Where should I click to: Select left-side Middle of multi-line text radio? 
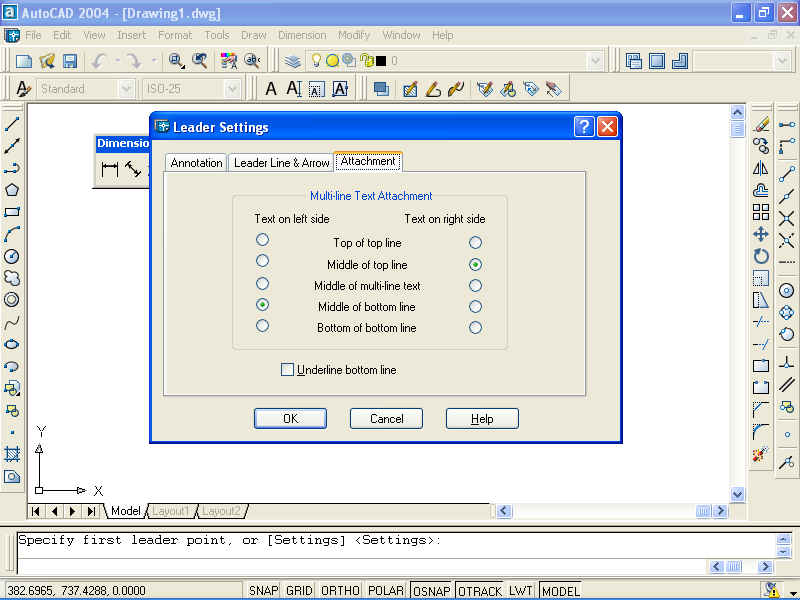pyautogui.click(x=262, y=283)
